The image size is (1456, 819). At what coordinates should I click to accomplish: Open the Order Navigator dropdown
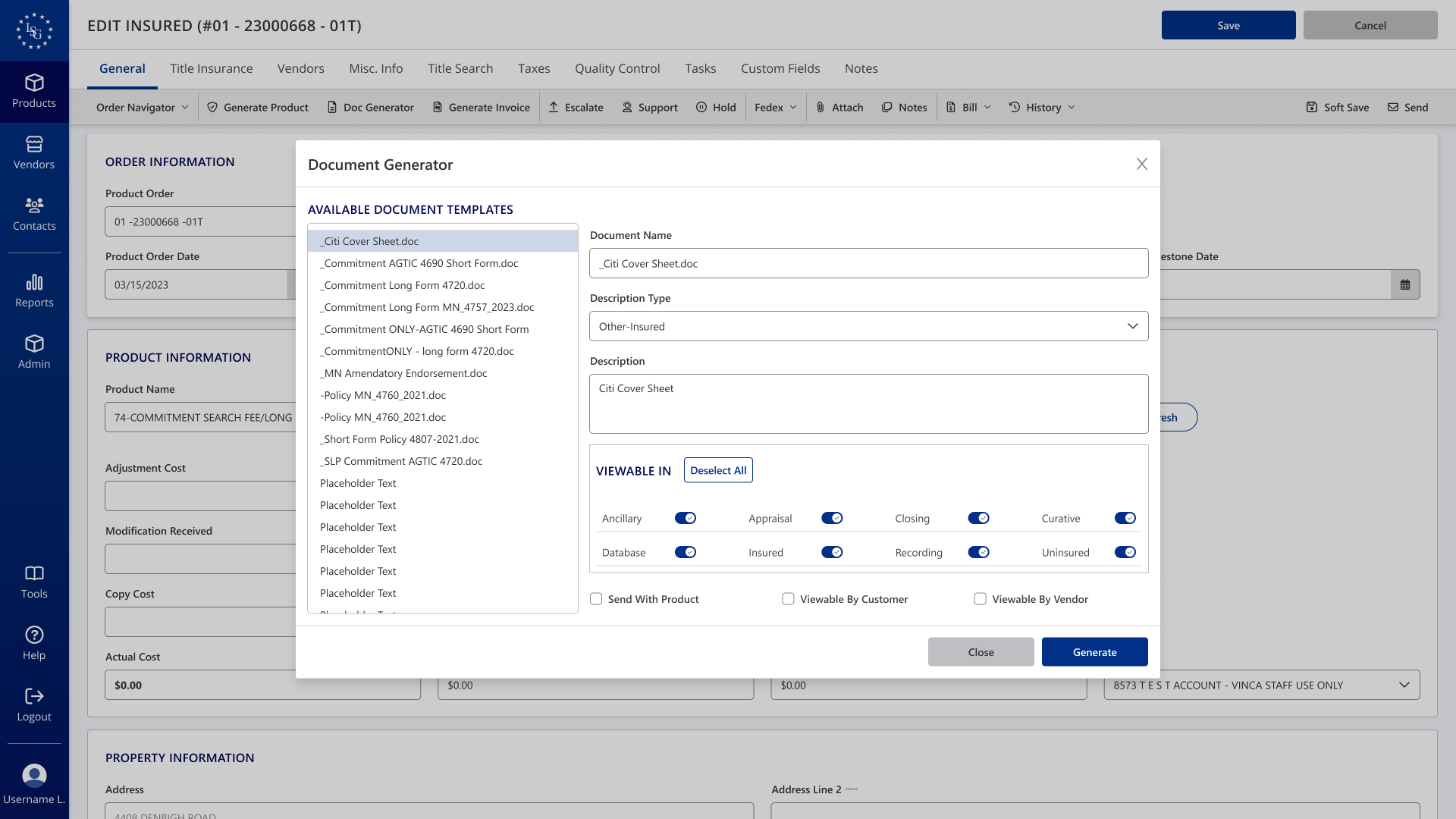[x=142, y=107]
